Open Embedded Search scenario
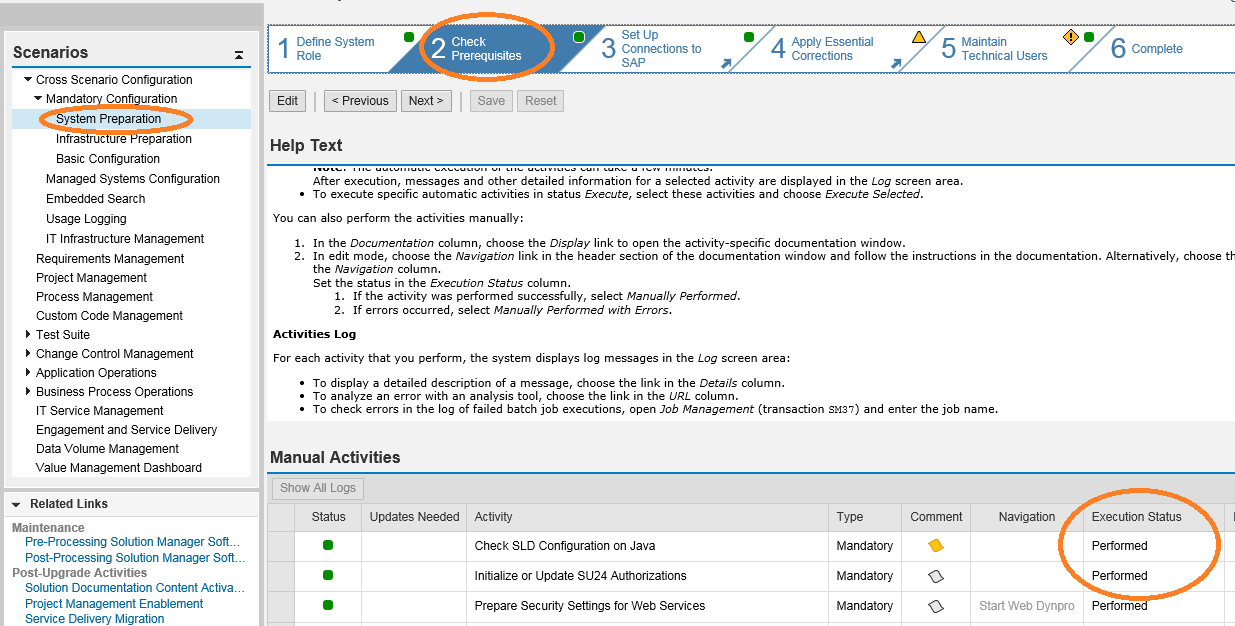This screenshot has height=626, width=1235. (x=96, y=199)
